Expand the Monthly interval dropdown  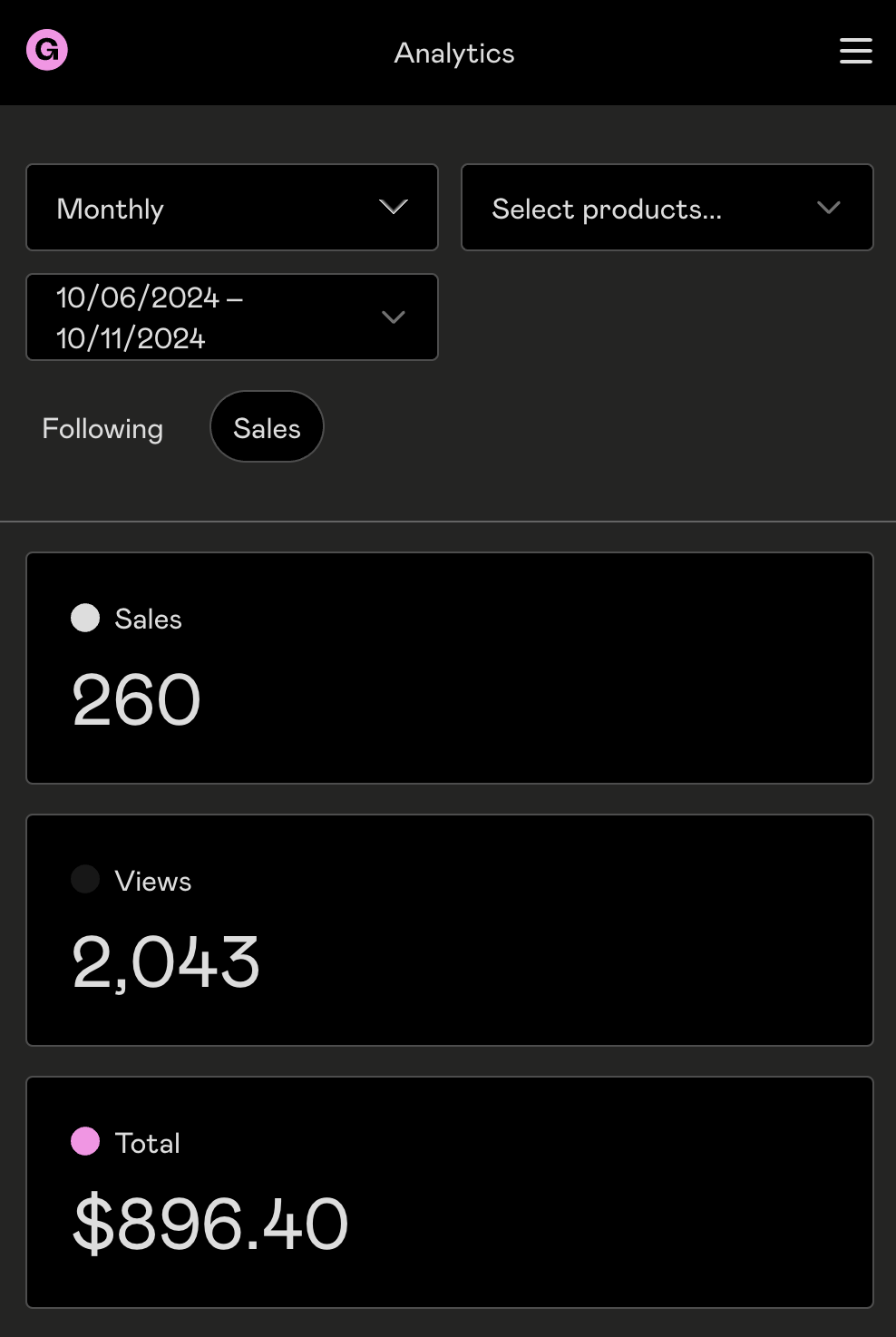231,208
